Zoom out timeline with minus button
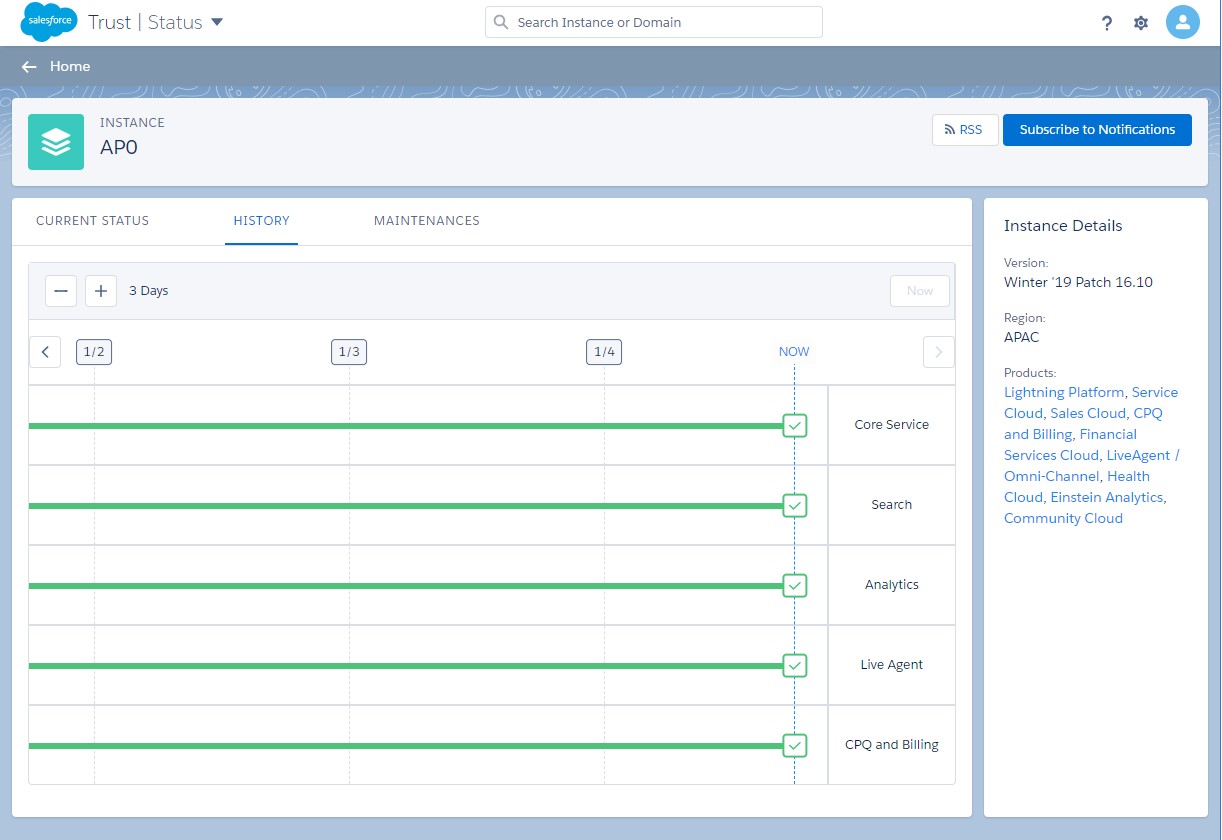 click(61, 291)
